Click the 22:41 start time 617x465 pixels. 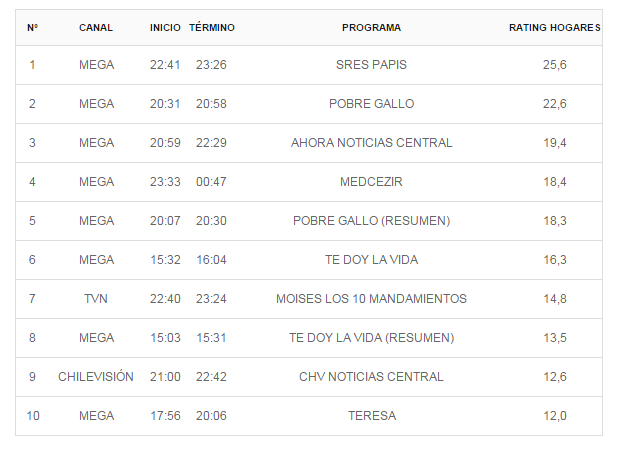coord(165,65)
